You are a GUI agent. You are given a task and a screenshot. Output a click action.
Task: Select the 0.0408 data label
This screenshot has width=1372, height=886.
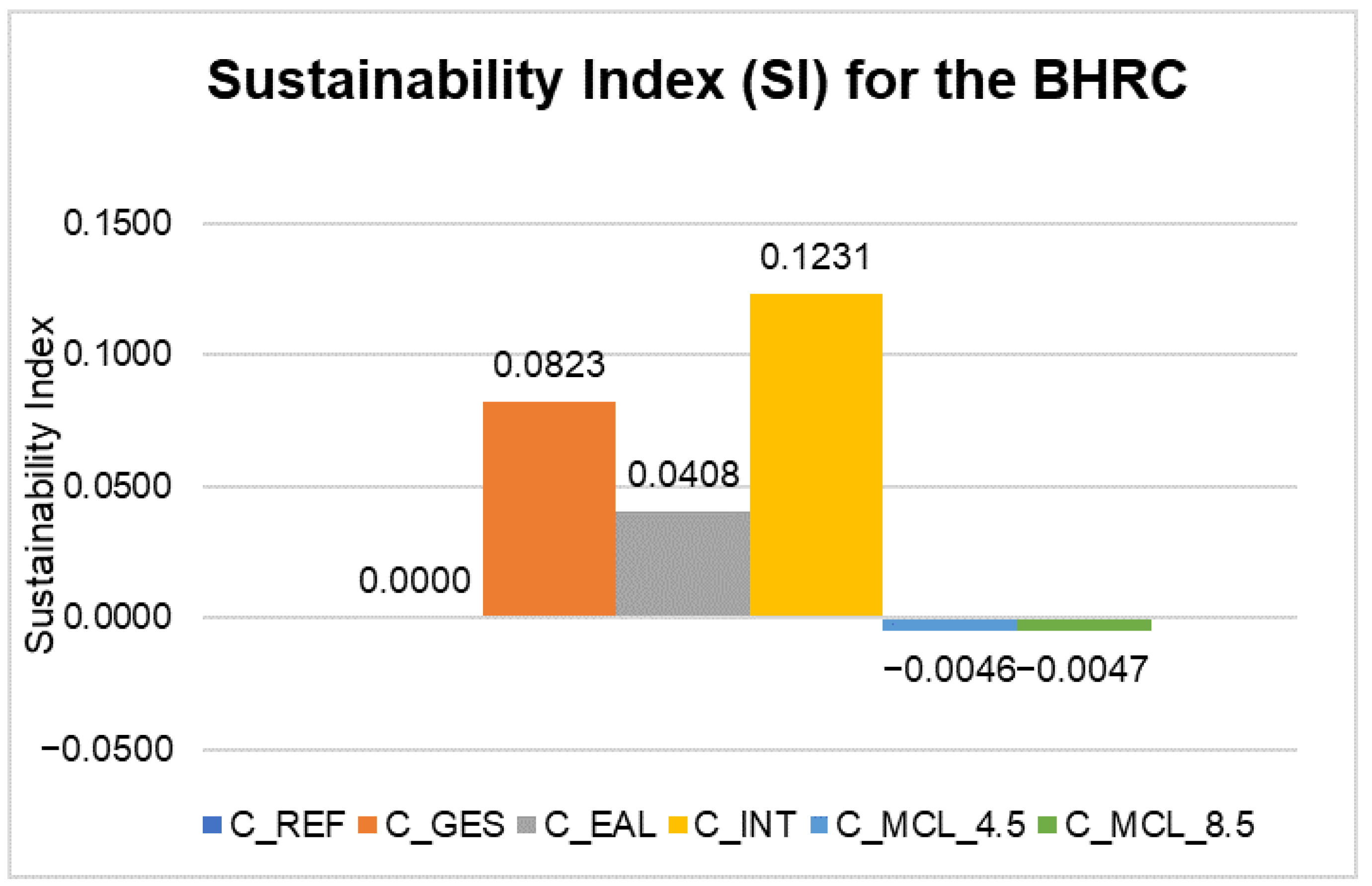(683, 475)
